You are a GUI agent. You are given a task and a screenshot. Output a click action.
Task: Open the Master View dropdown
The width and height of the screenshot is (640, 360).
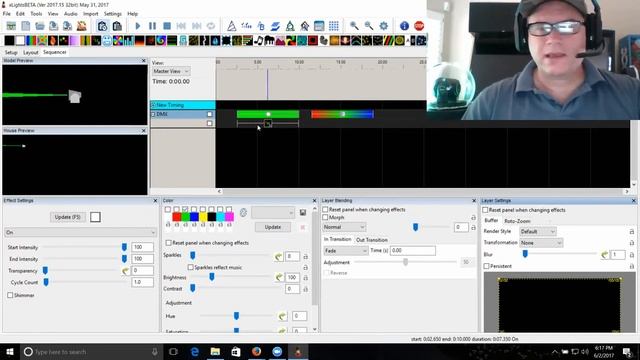(171, 71)
